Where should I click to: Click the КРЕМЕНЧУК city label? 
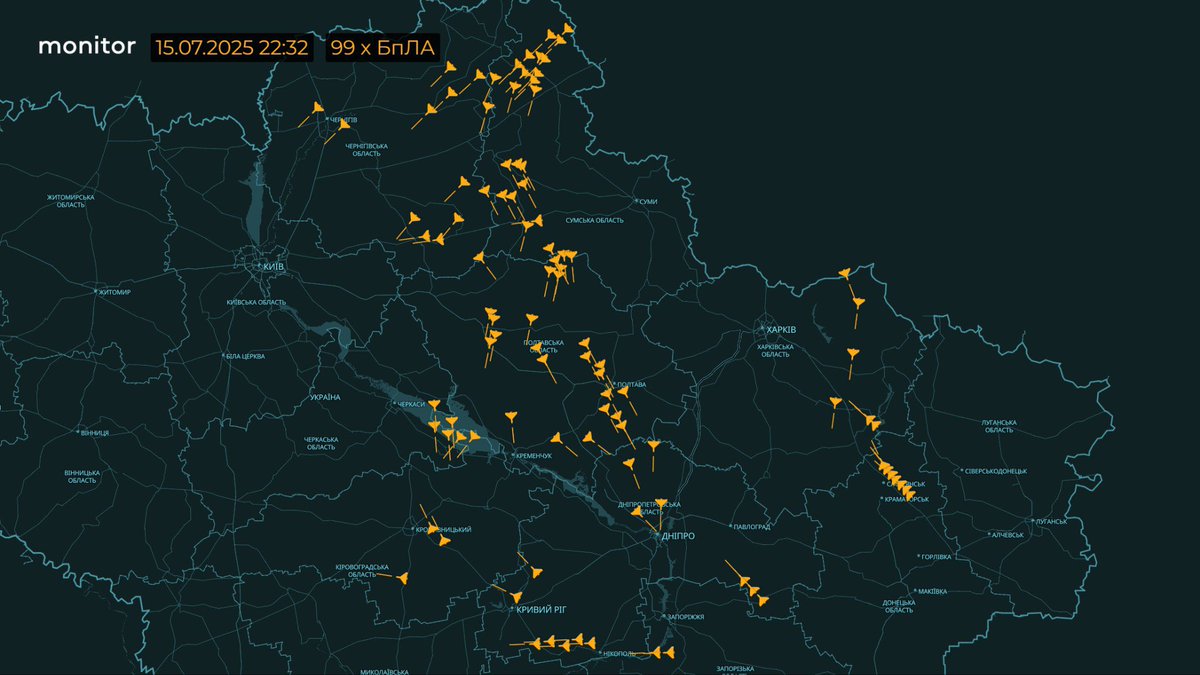click(x=534, y=455)
